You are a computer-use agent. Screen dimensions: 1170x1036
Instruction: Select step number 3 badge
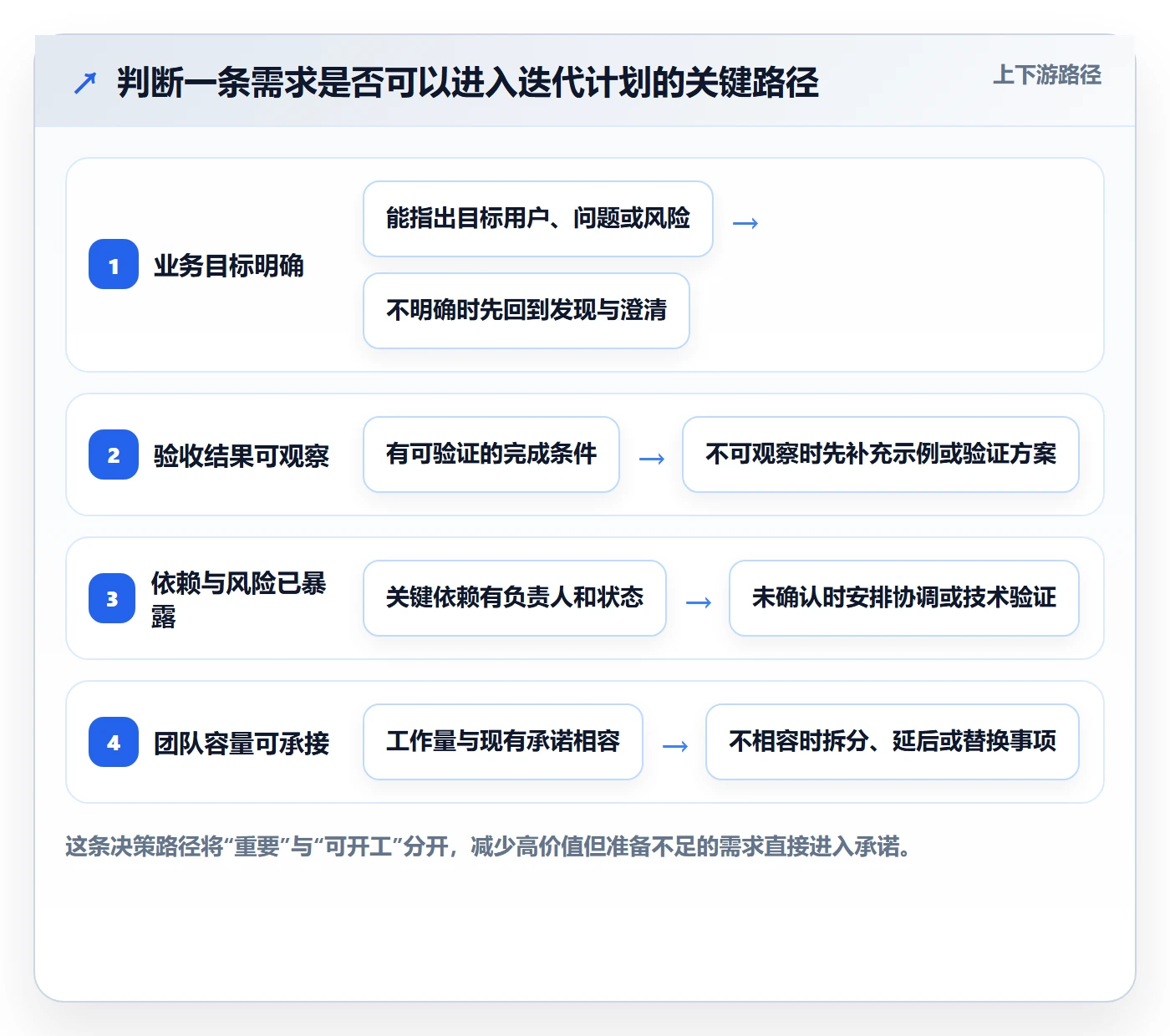112,598
